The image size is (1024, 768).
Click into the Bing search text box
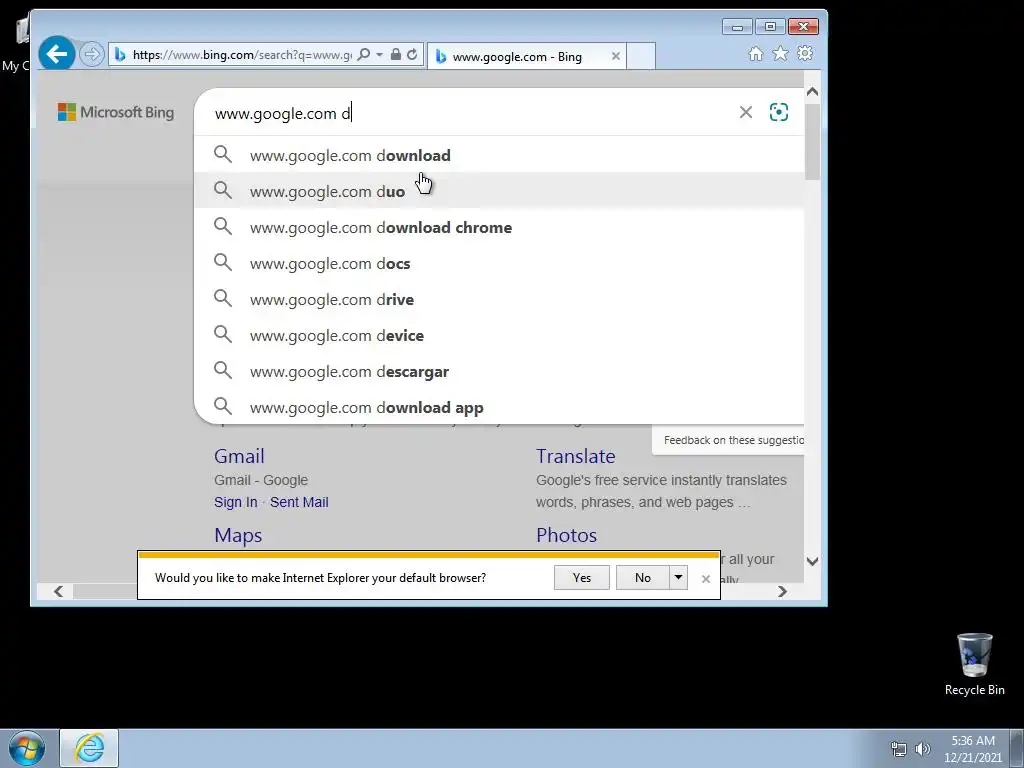(470, 113)
